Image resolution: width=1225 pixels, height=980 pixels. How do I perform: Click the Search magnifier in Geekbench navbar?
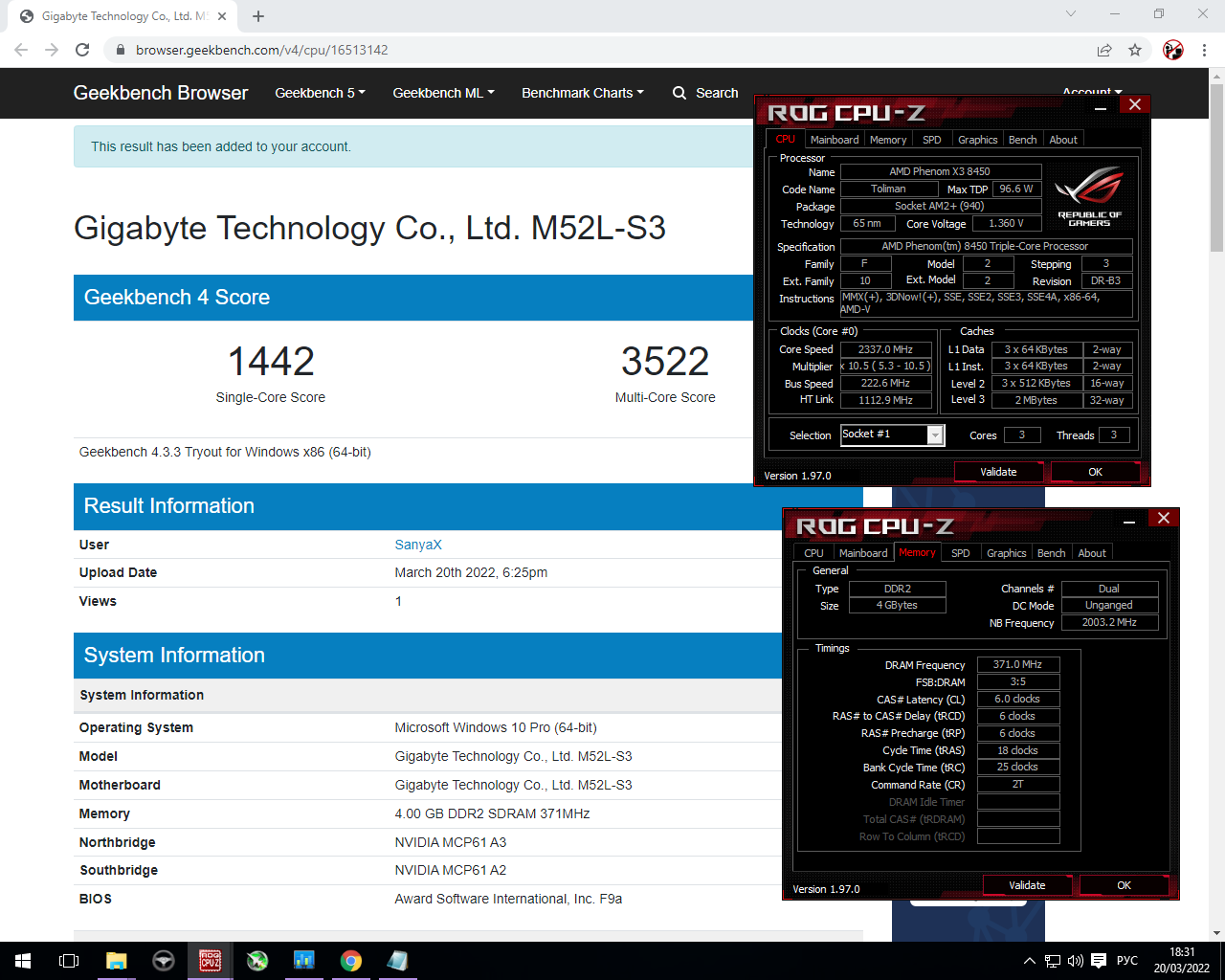[679, 93]
